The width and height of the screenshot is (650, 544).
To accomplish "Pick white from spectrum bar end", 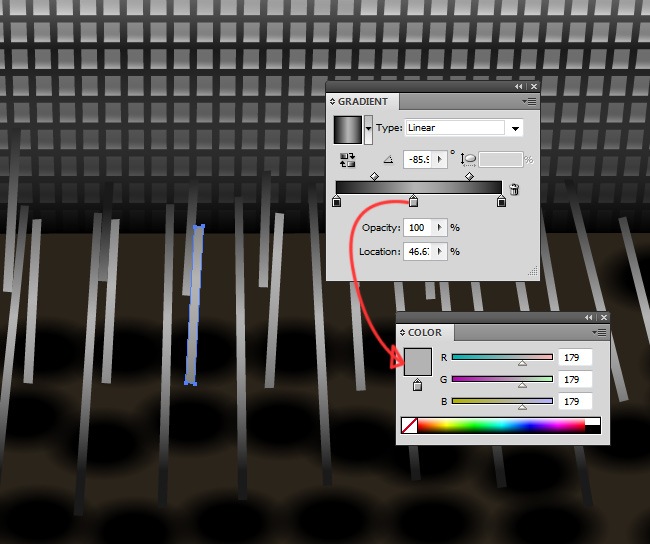I will pos(592,422).
